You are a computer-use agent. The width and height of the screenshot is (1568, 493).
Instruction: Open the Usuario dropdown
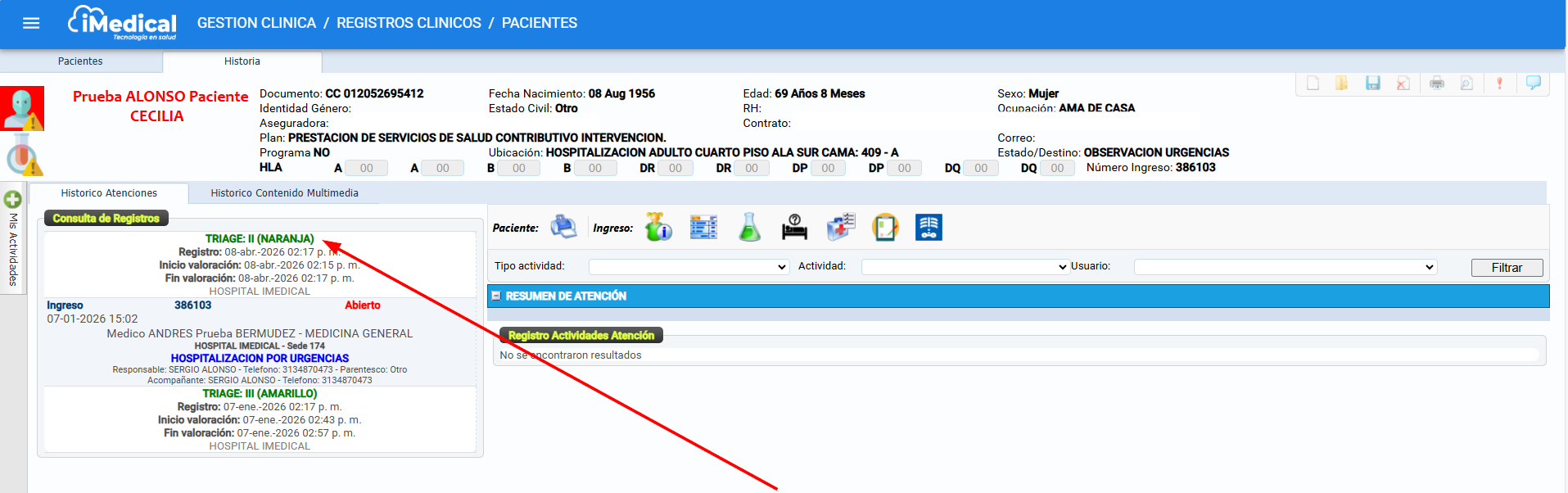point(1285,267)
